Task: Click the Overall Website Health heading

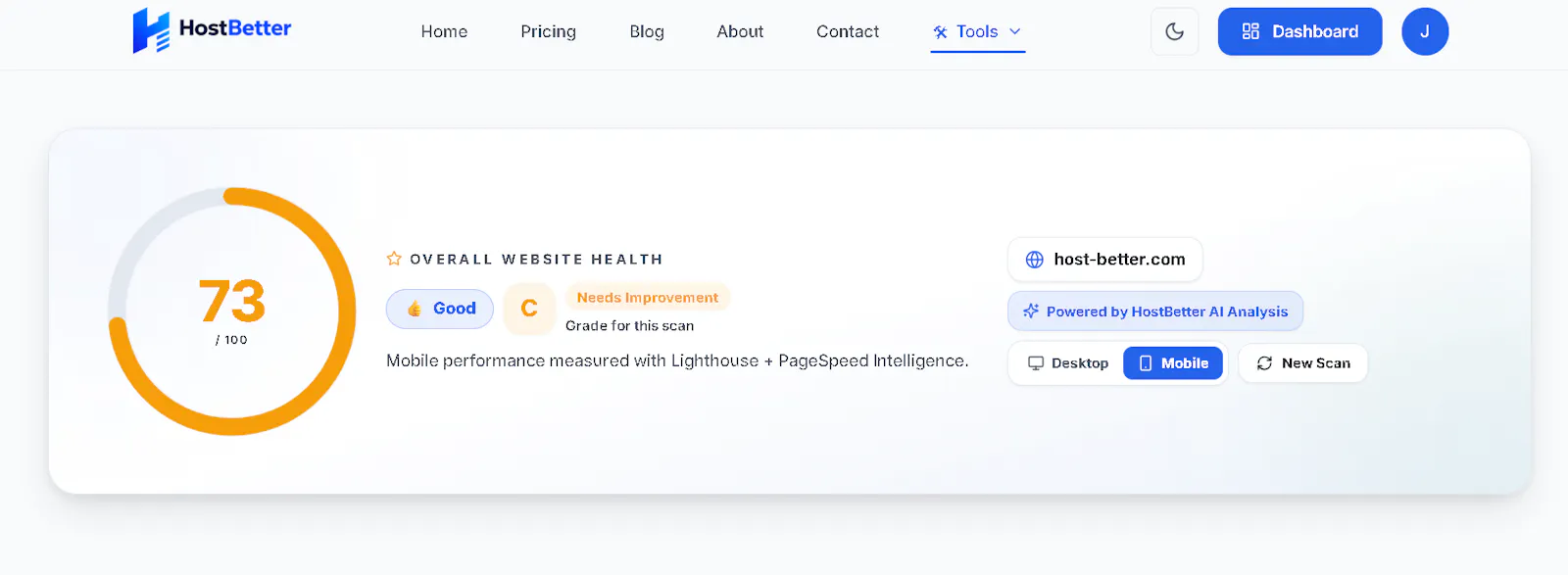Action: coord(536,259)
